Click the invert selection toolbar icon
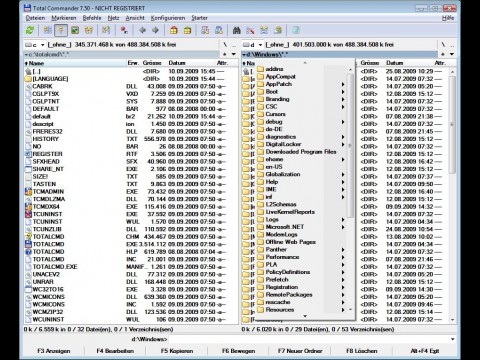This screenshot has width=480, height=360. (x=106, y=30)
